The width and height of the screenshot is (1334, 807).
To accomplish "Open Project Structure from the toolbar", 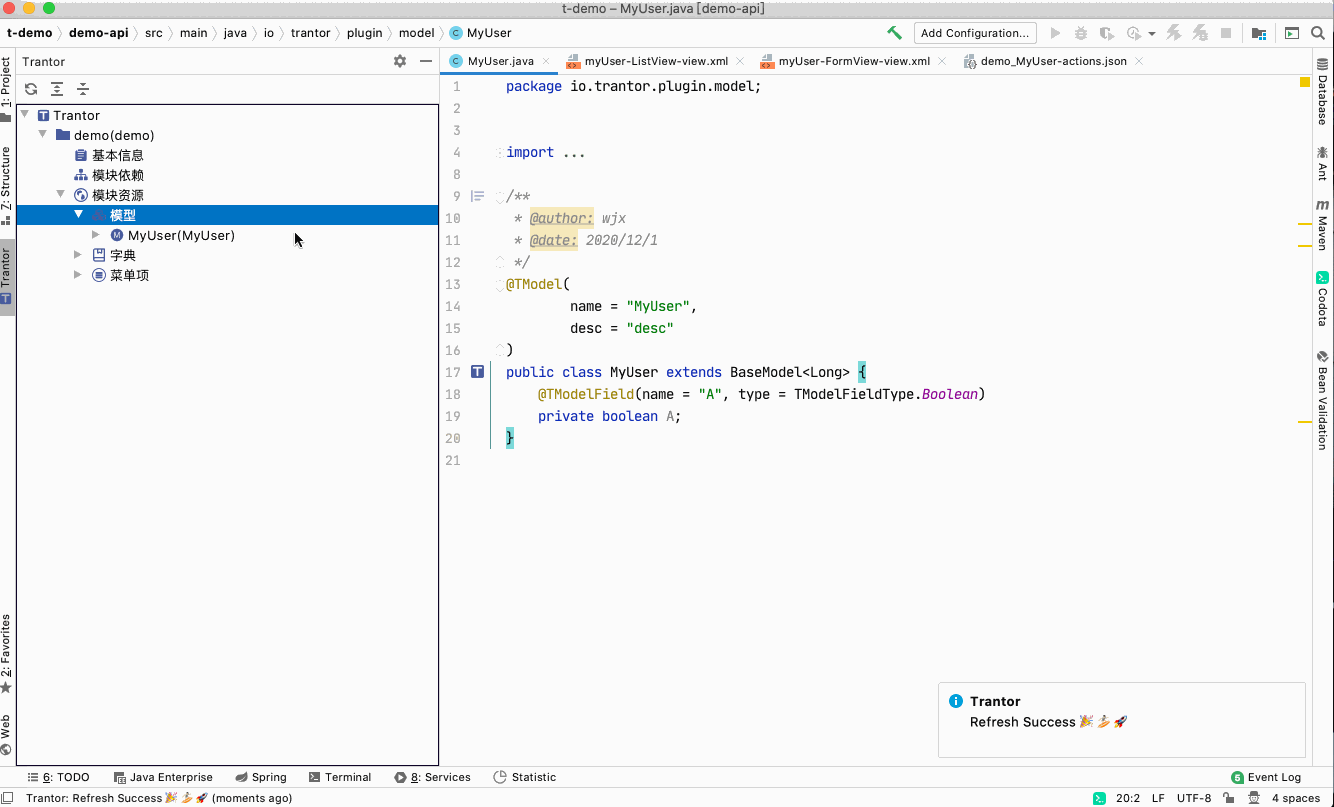I will (1259, 33).
